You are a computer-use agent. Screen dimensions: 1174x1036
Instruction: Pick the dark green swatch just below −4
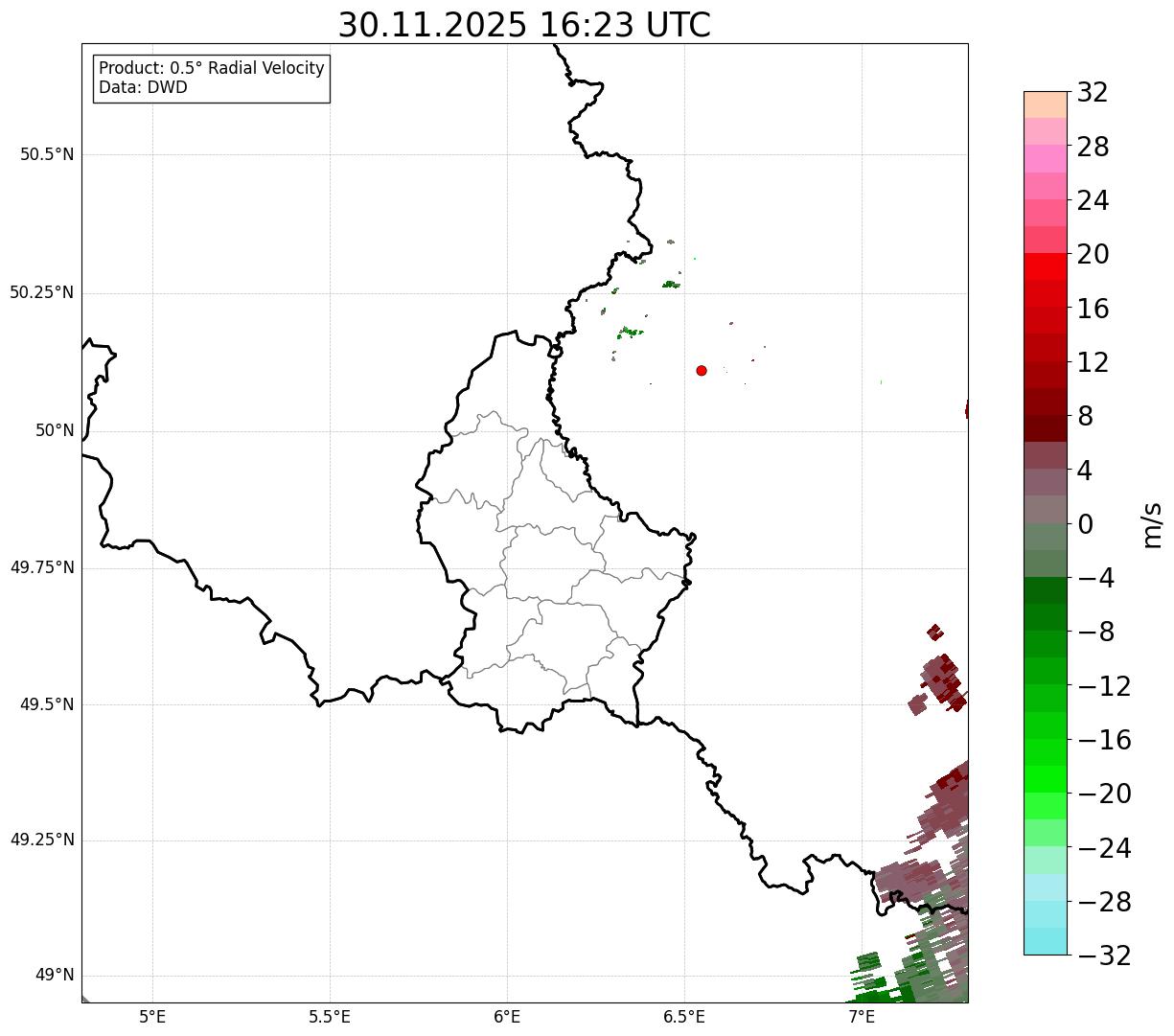pyautogui.click(x=1046, y=590)
